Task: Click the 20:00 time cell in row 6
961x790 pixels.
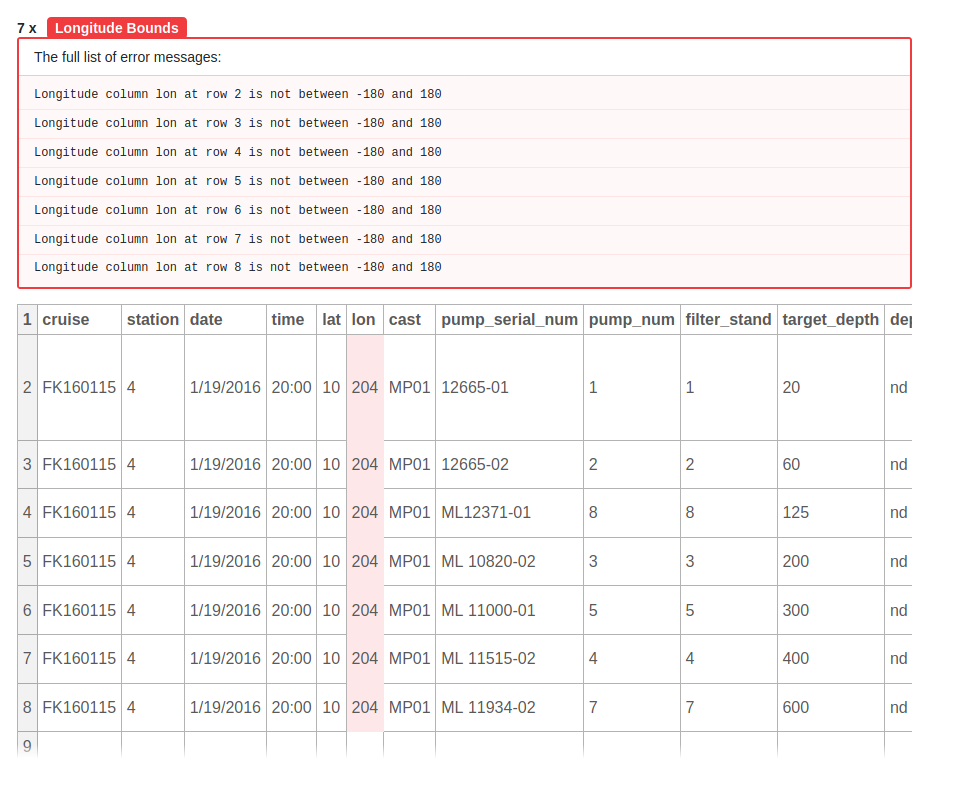Action: tap(291, 610)
